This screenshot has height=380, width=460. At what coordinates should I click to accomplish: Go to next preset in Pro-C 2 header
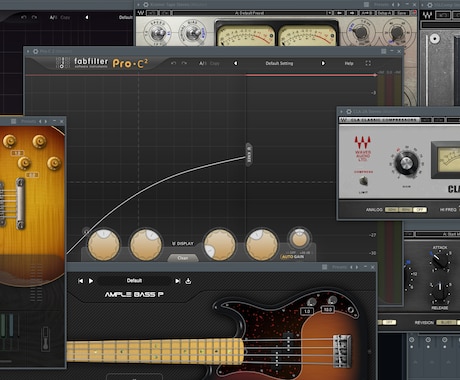pyautogui.click(x=323, y=63)
